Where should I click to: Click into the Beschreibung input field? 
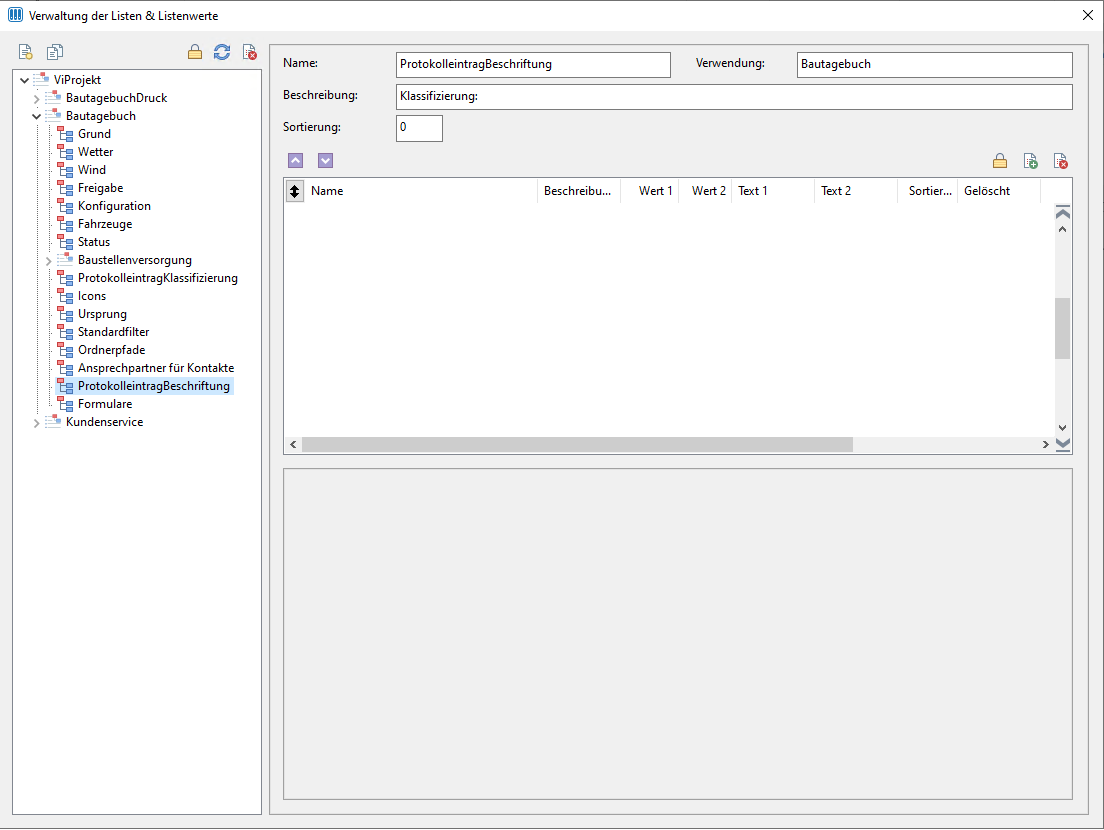tap(734, 96)
